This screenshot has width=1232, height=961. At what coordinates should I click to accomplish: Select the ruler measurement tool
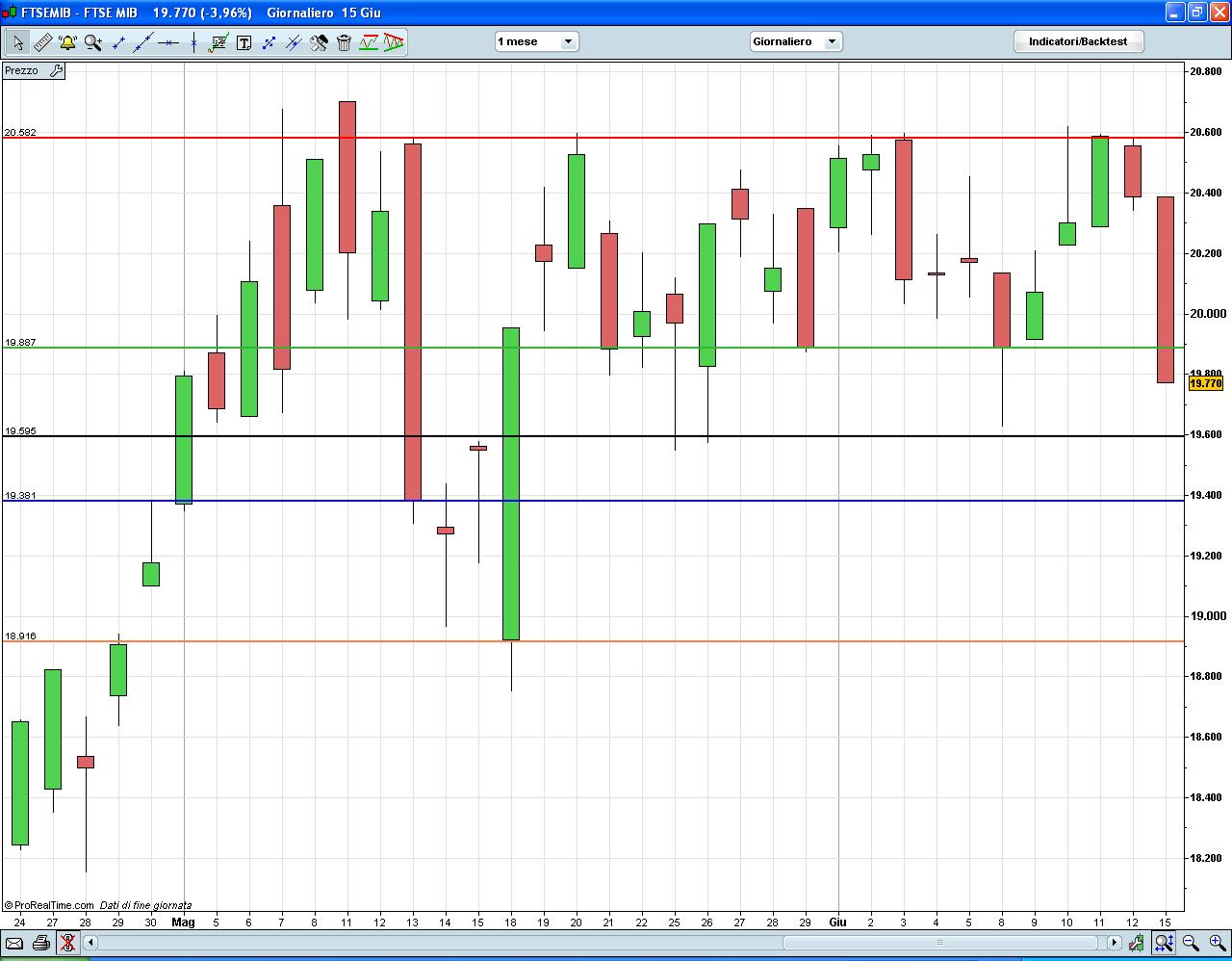tap(42, 42)
